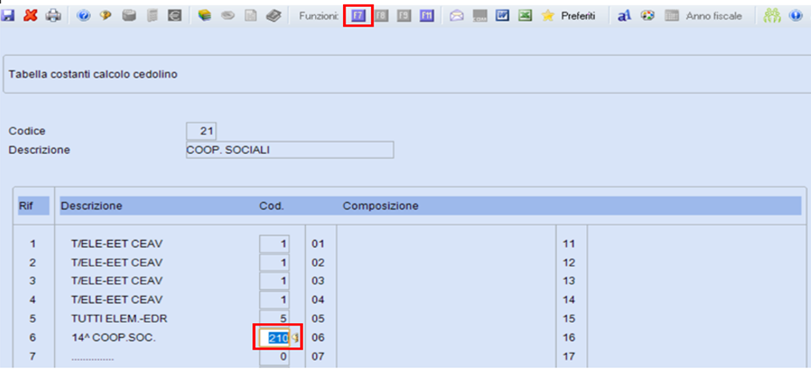Screen dimensions: 811x370
Task: Click the gray calendar icon beside Anno fiscale
Action: pyautogui.click(x=671, y=16)
